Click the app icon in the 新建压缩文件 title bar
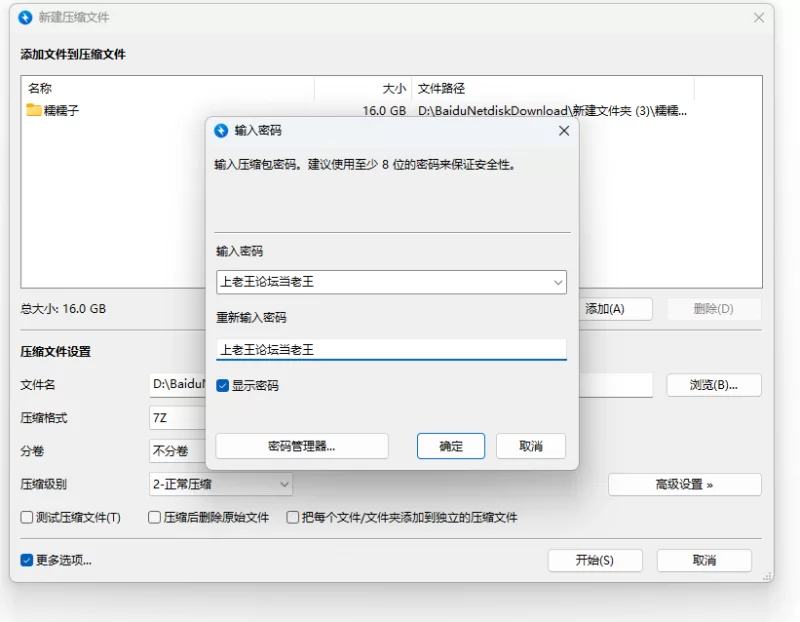The height and width of the screenshot is (622, 800). (x=24, y=17)
